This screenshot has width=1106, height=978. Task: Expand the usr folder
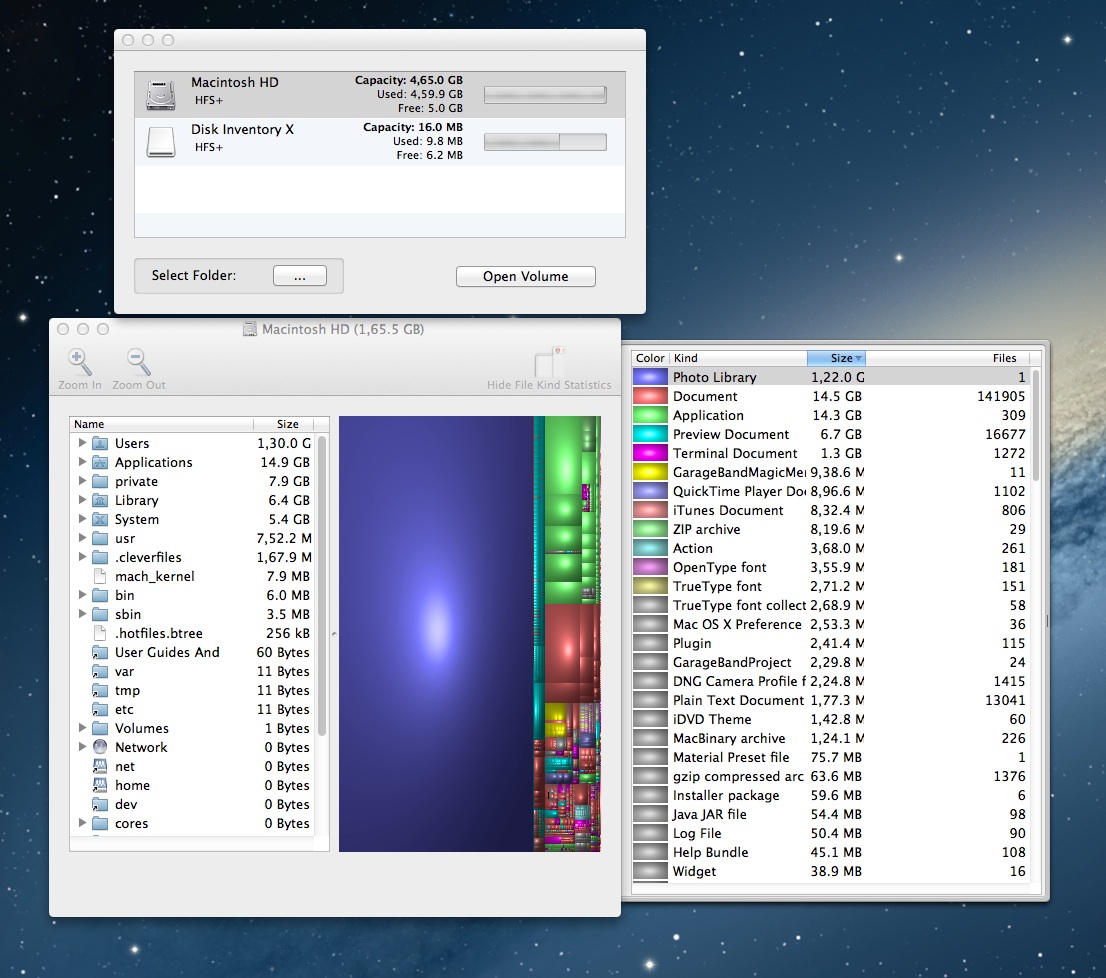pos(82,538)
